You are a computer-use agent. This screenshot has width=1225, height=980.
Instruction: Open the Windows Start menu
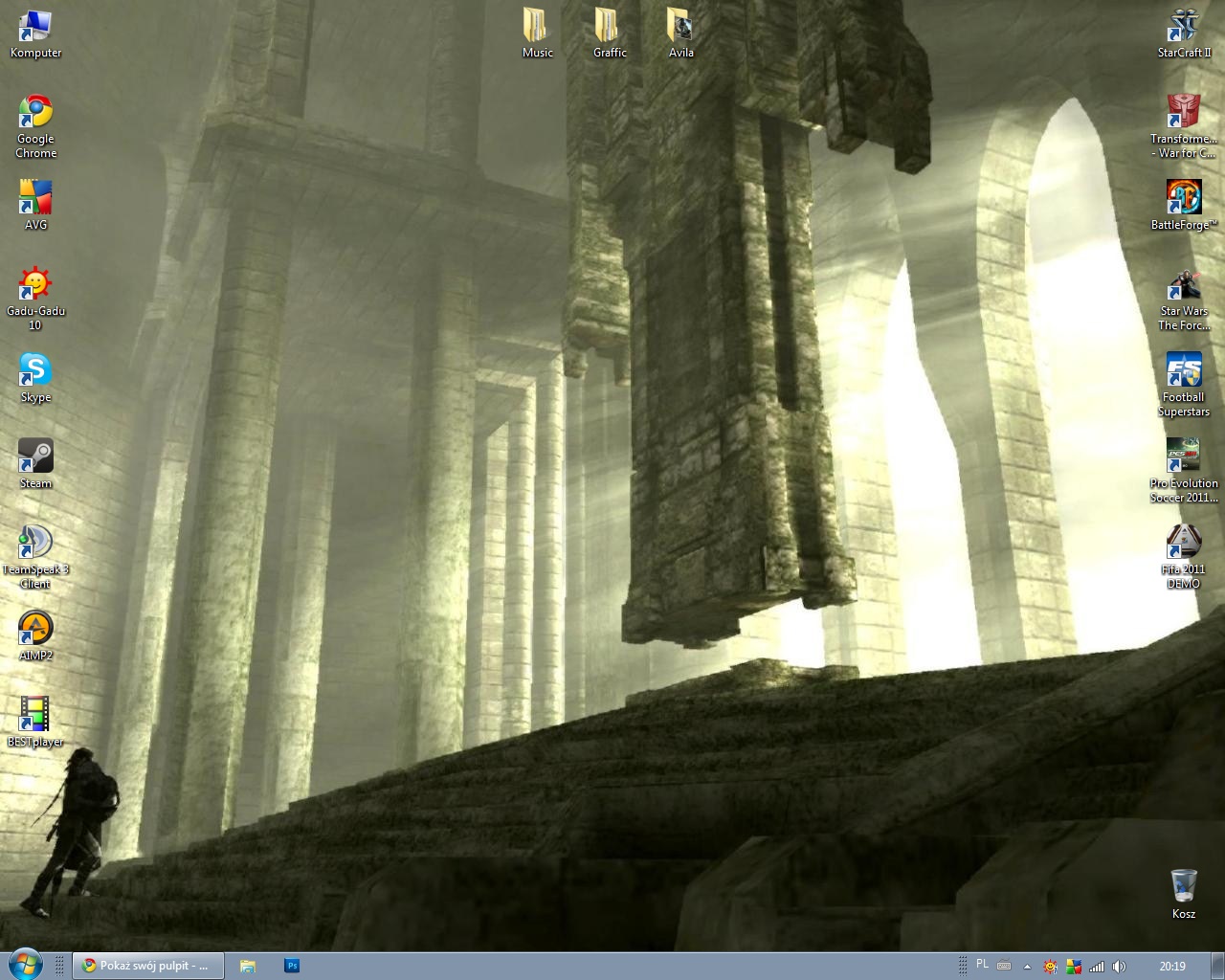tap(25, 966)
